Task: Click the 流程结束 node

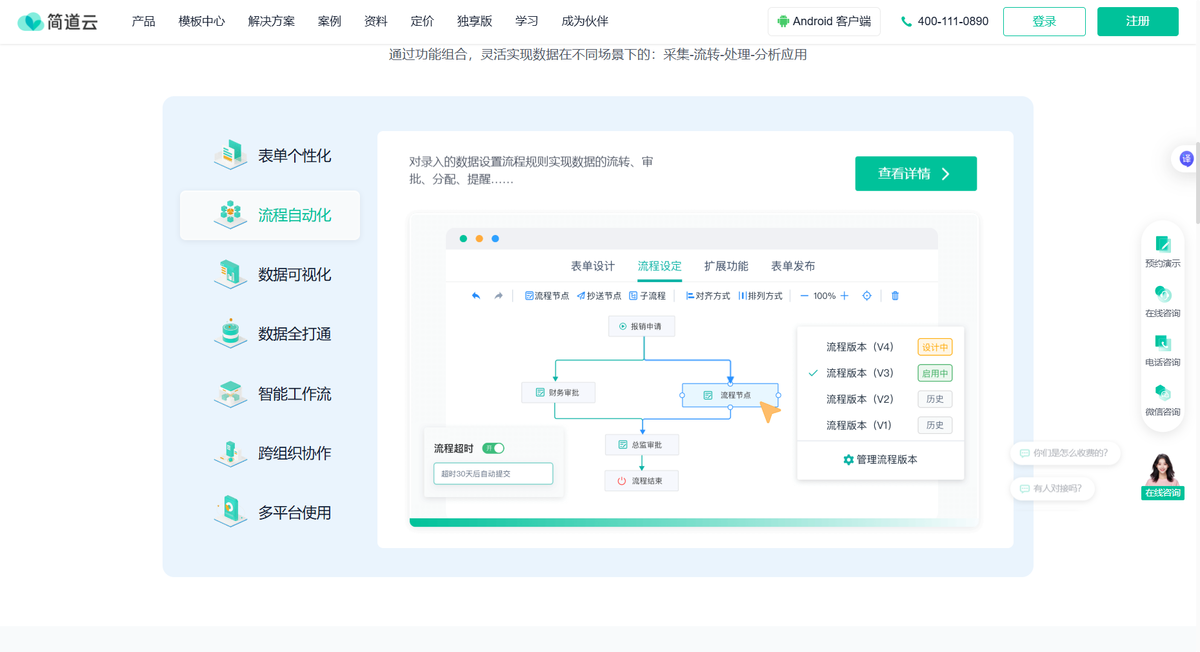Action: 641,481
